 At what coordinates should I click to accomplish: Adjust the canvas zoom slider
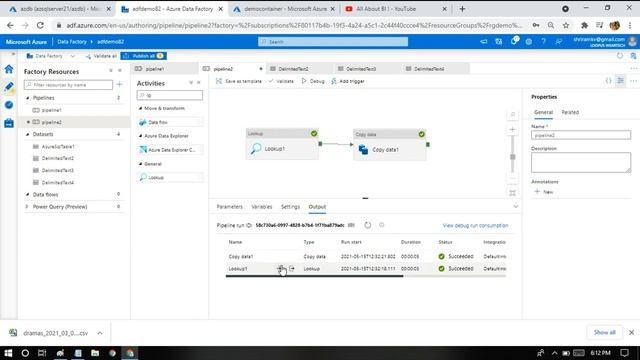click(x=513, y=157)
